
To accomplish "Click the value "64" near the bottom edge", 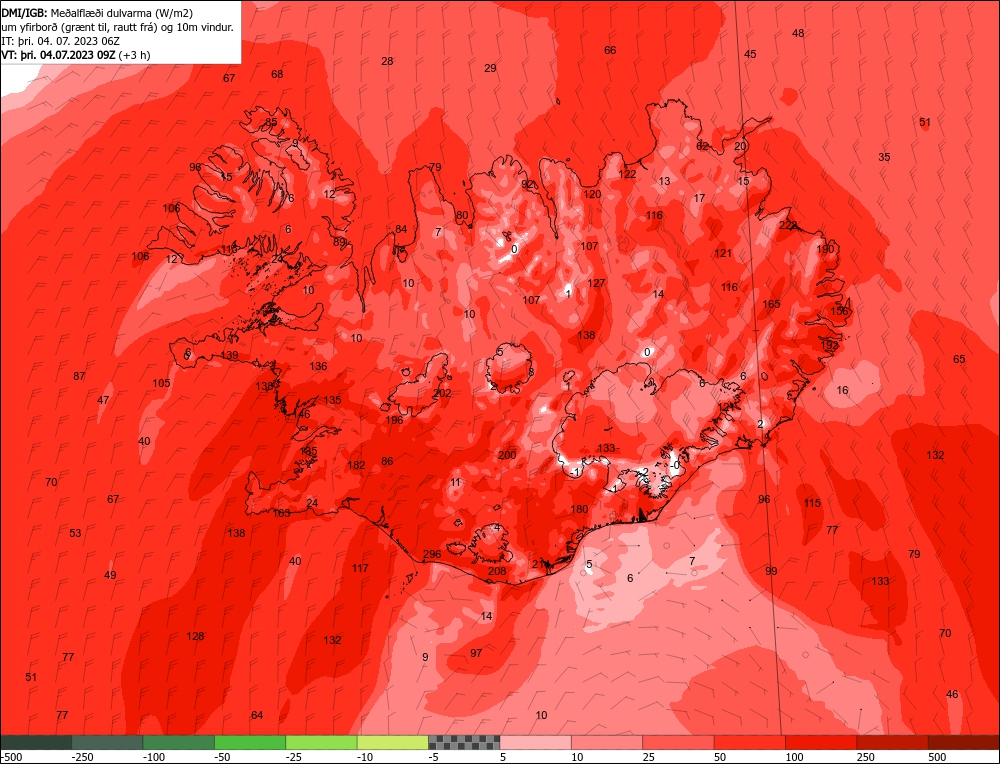I will tap(257, 716).
